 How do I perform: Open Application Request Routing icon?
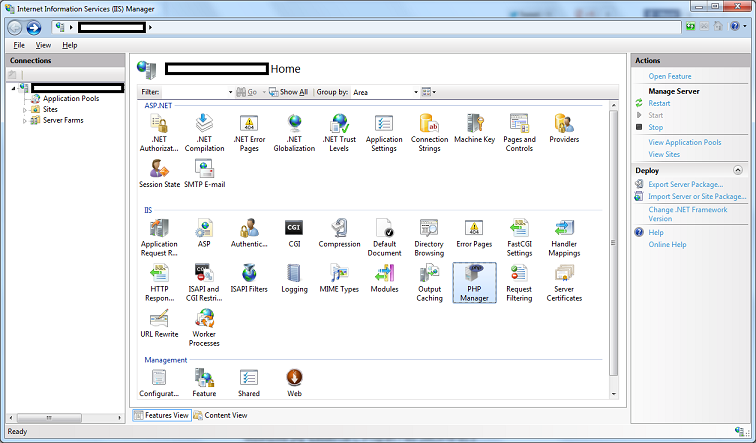(159, 238)
